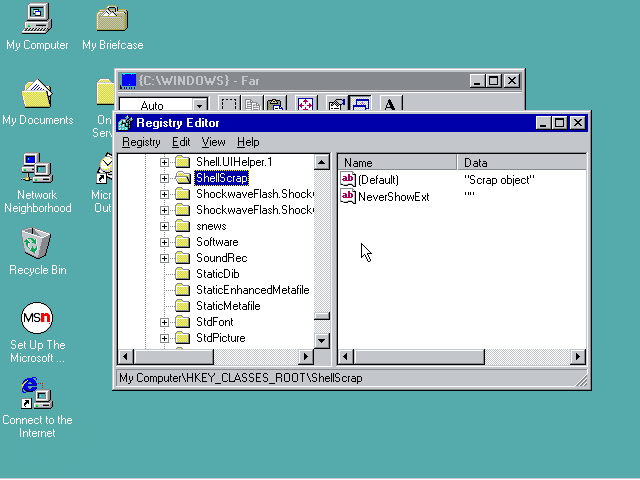Click the Background icon in Far toolbar
Viewport: 640px width, 480px height.
click(360, 105)
